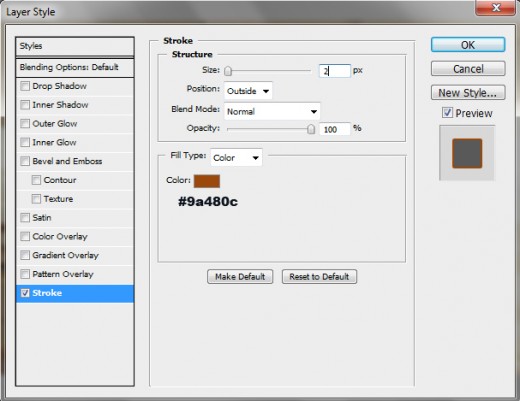This screenshot has height=401, width=520.
Task: Open the stroke Color swatch picker
Action: click(x=207, y=181)
